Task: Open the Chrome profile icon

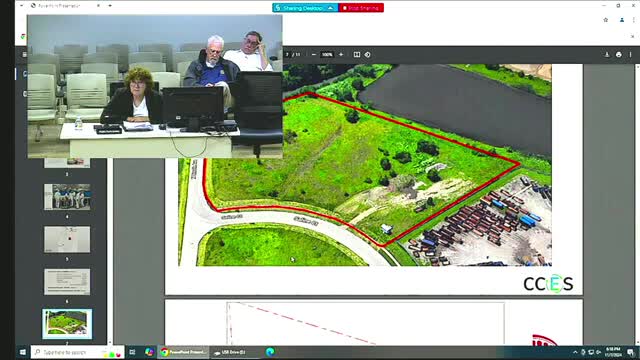Action: click(622, 20)
